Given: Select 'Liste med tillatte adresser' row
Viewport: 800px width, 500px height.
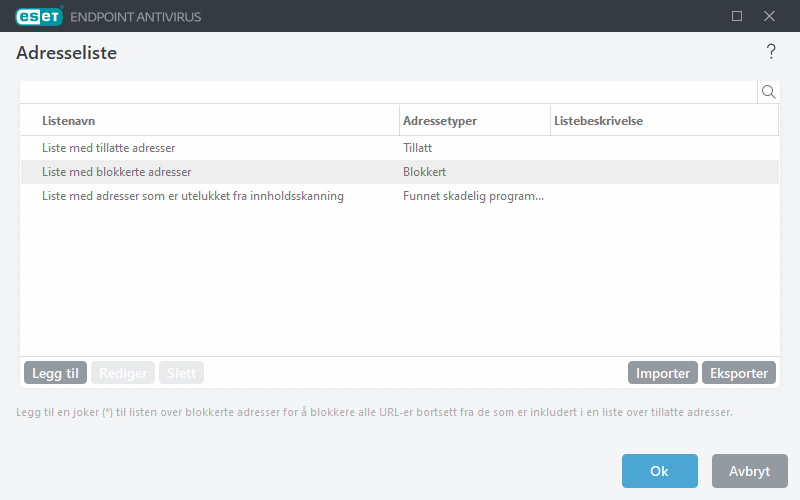Looking at the screenshot, I should (x=109, y=148).
